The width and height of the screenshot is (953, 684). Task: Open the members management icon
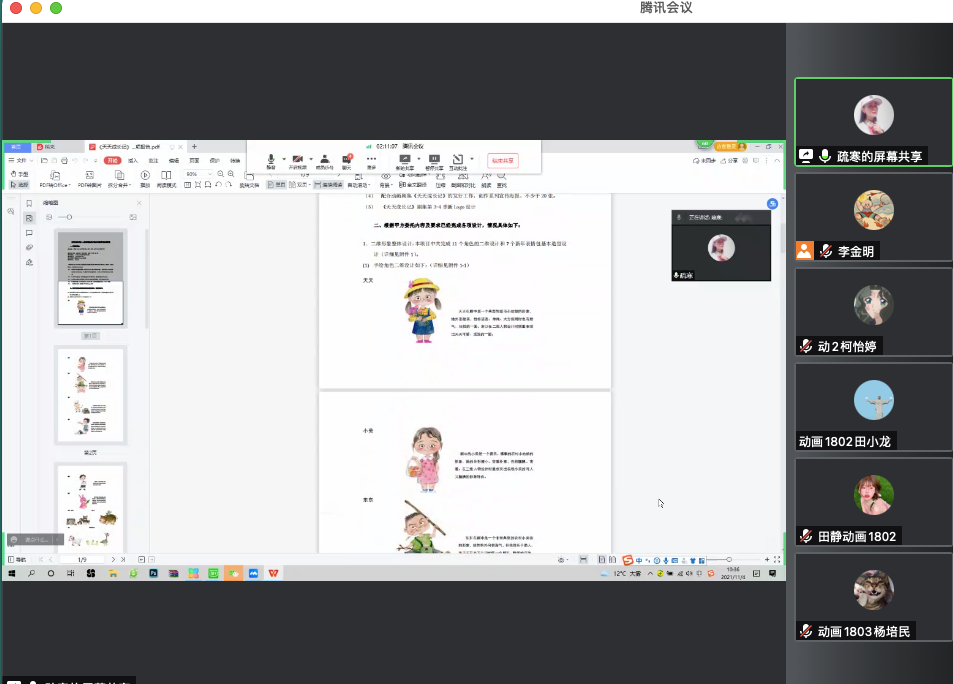pyautogui.click(x=324, y=159)
